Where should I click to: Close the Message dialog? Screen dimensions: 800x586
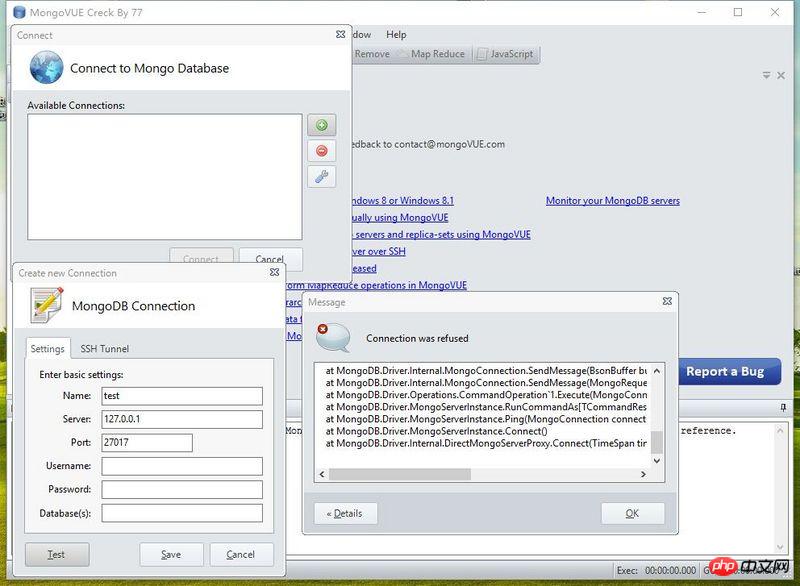(x=667, y=301)
